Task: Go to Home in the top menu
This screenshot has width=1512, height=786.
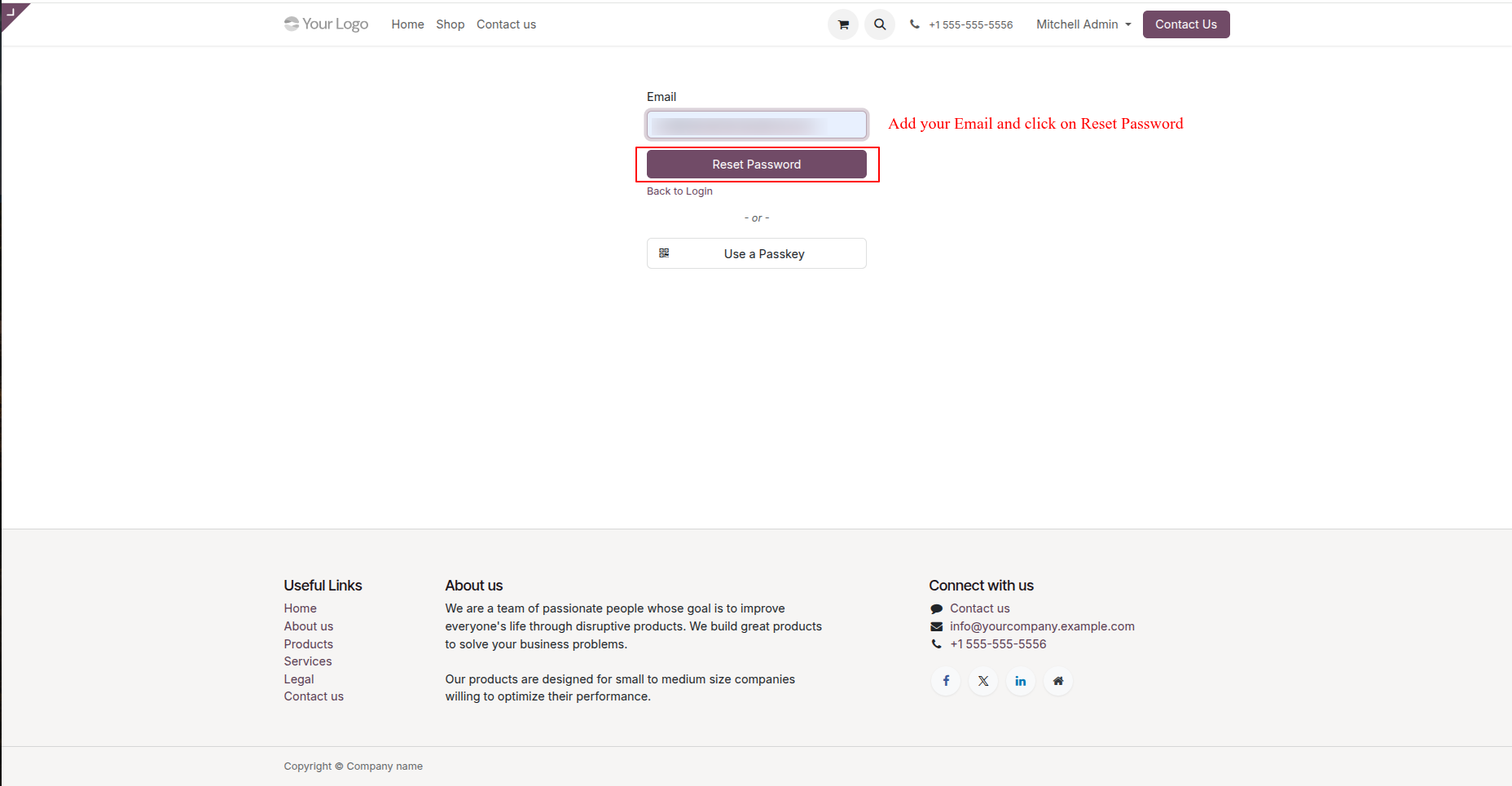Action: 407,24
